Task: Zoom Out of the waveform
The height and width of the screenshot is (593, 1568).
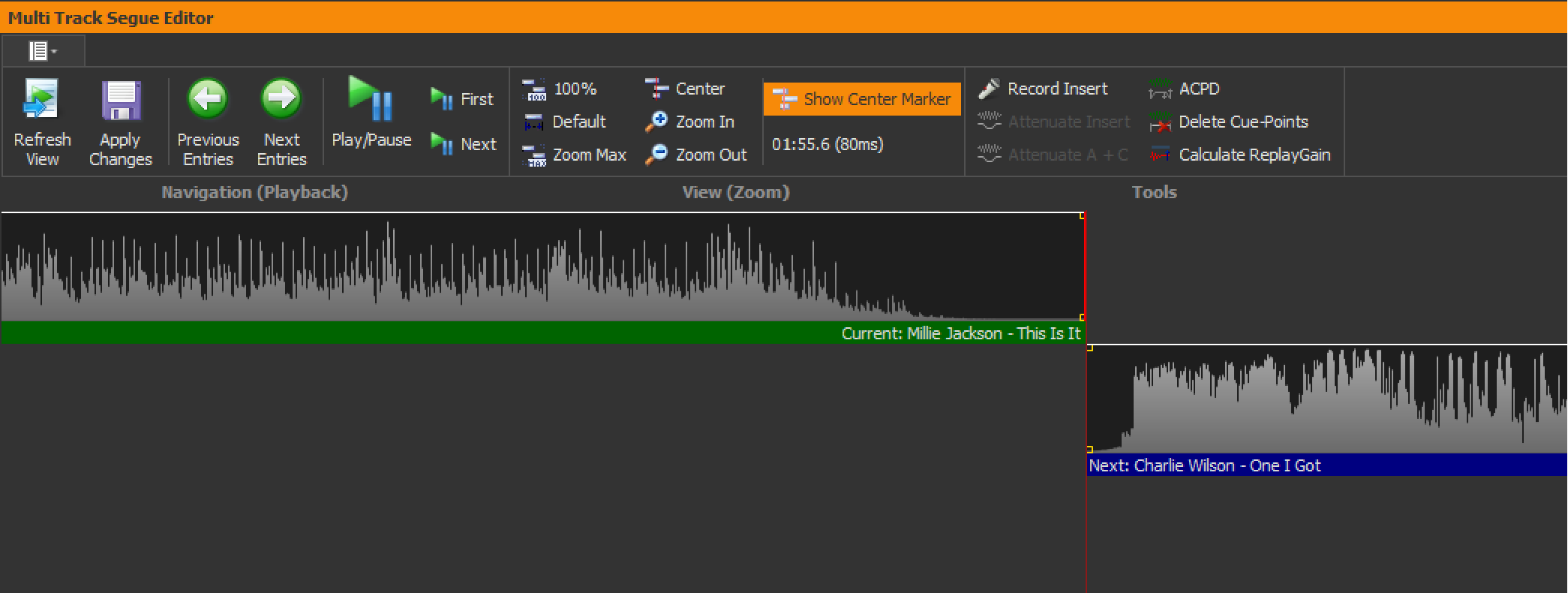Action: pos(695,155)
